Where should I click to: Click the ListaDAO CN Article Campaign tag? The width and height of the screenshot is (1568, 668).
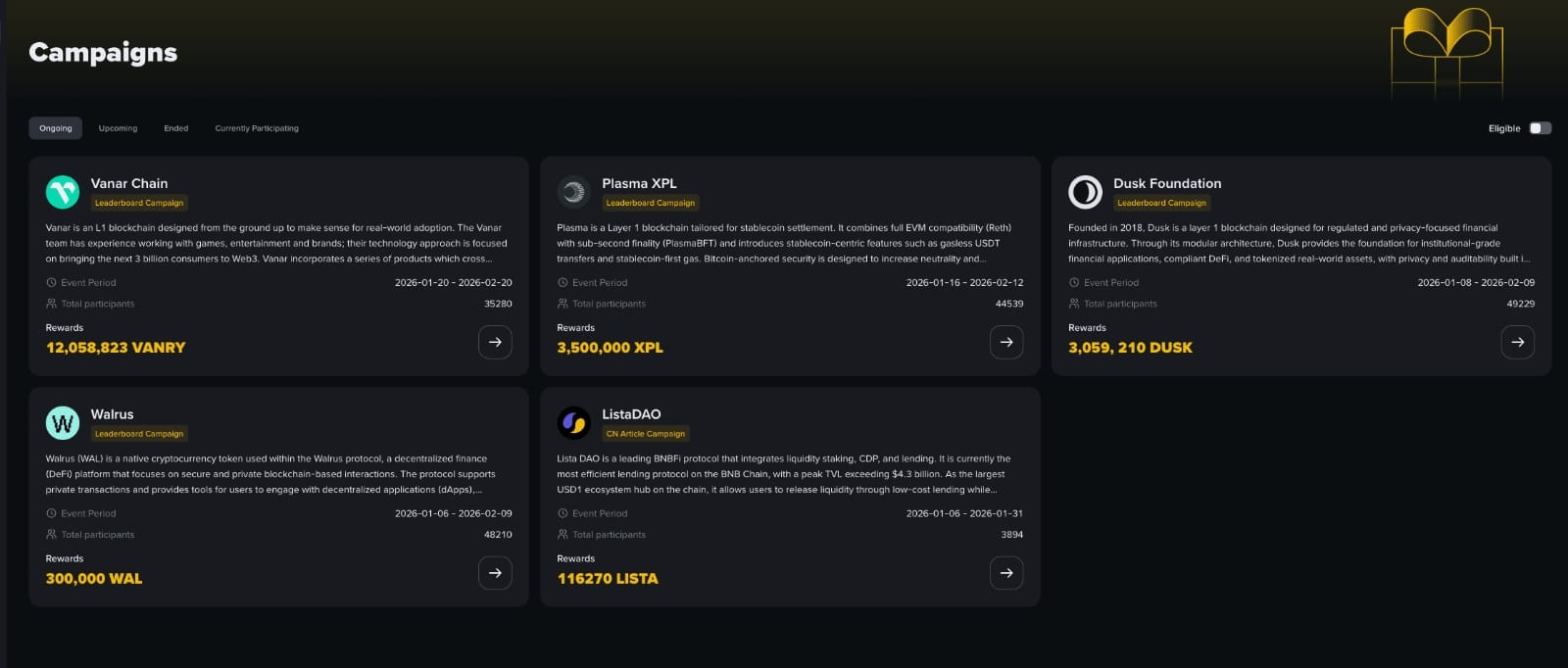coord(646,434)
